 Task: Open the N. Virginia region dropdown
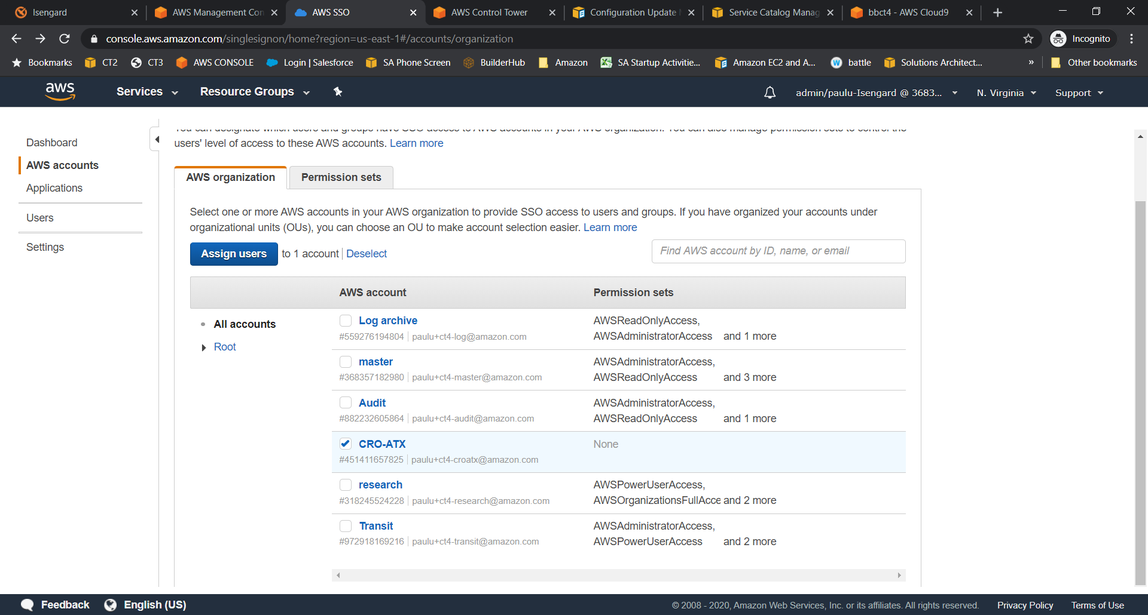coord(1006,92)
